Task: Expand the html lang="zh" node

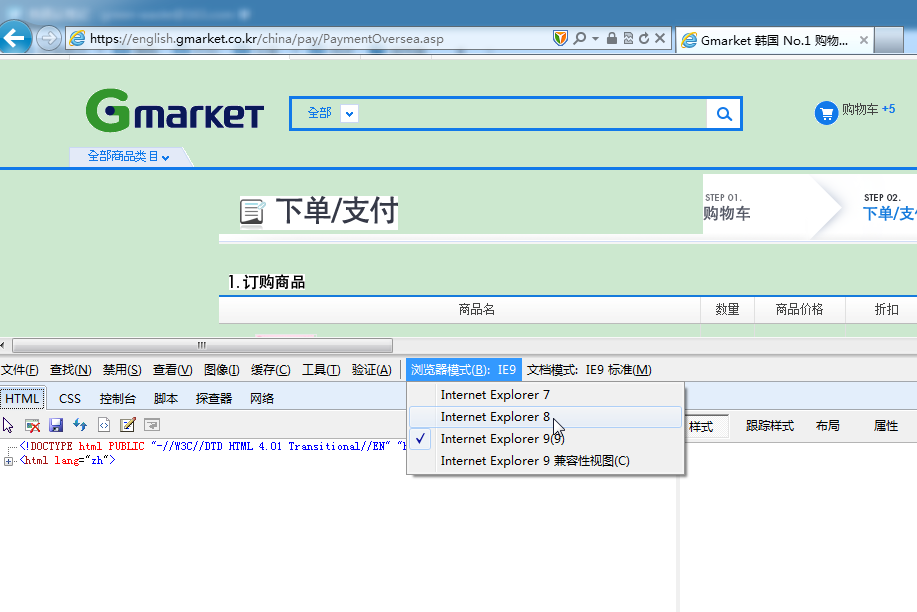Action: pyautogui.click(x=8, y=462)
